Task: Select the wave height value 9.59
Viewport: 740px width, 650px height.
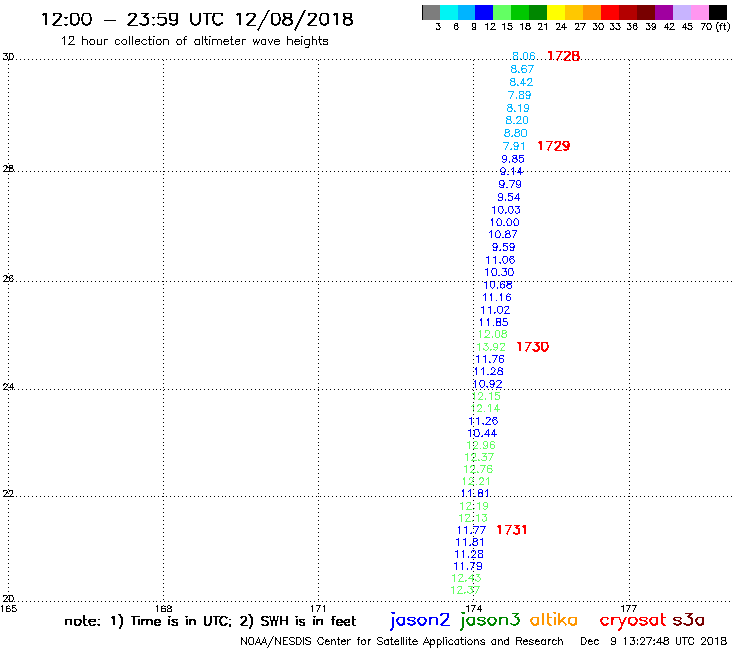Action: 504,247
